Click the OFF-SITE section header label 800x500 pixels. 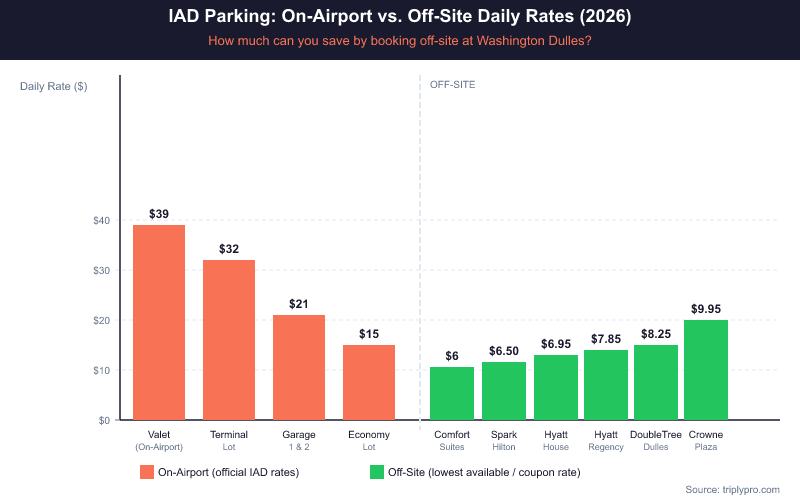pos(452,85)
